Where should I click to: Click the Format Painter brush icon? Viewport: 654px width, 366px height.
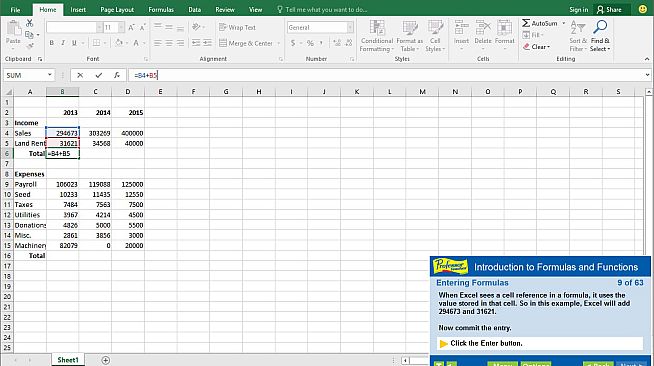pos(29,45)
